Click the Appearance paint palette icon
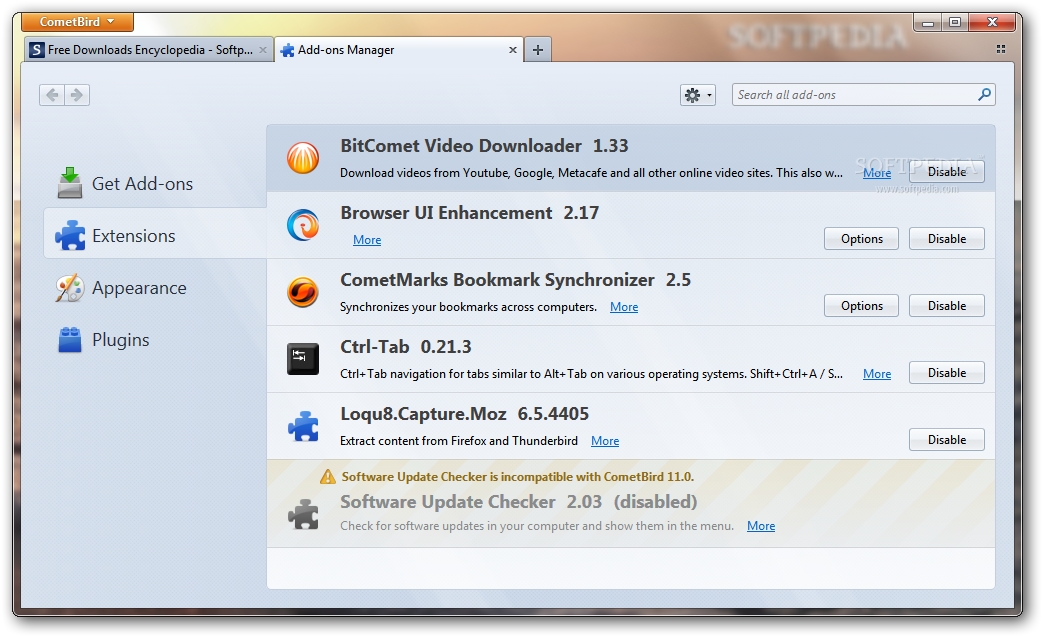This screenshot has width=1043, height=637. pyautogui.click(x=70, y=288)
